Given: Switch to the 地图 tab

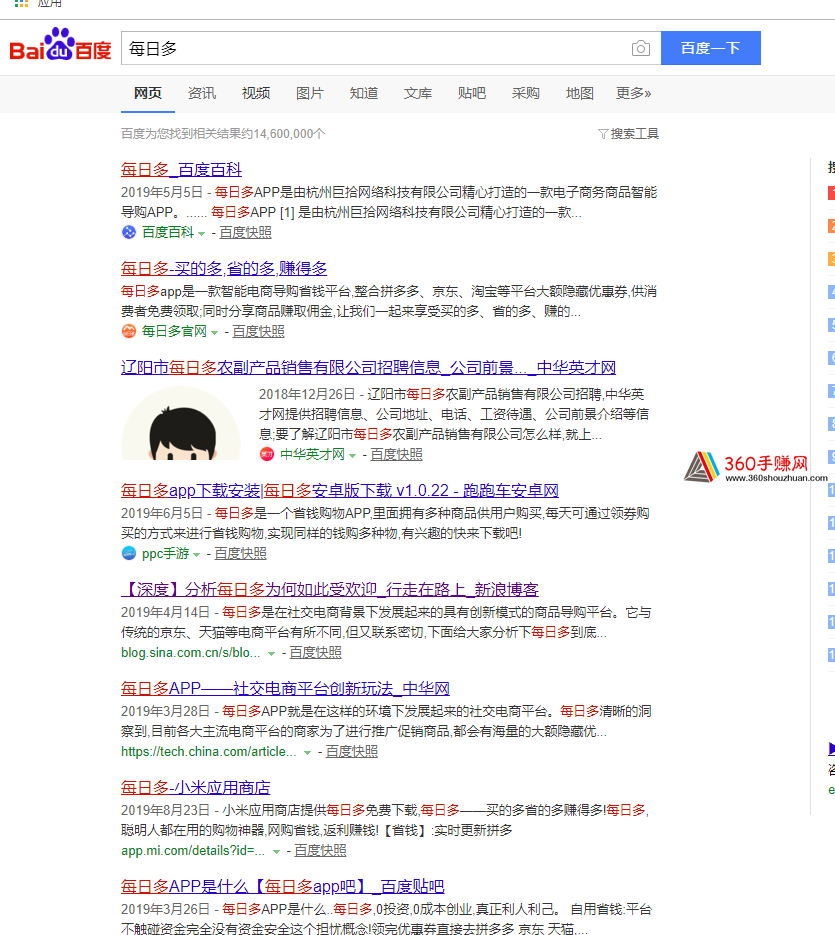Looking at the screenshot, I should pyautogui.click(x=580, y=93).
